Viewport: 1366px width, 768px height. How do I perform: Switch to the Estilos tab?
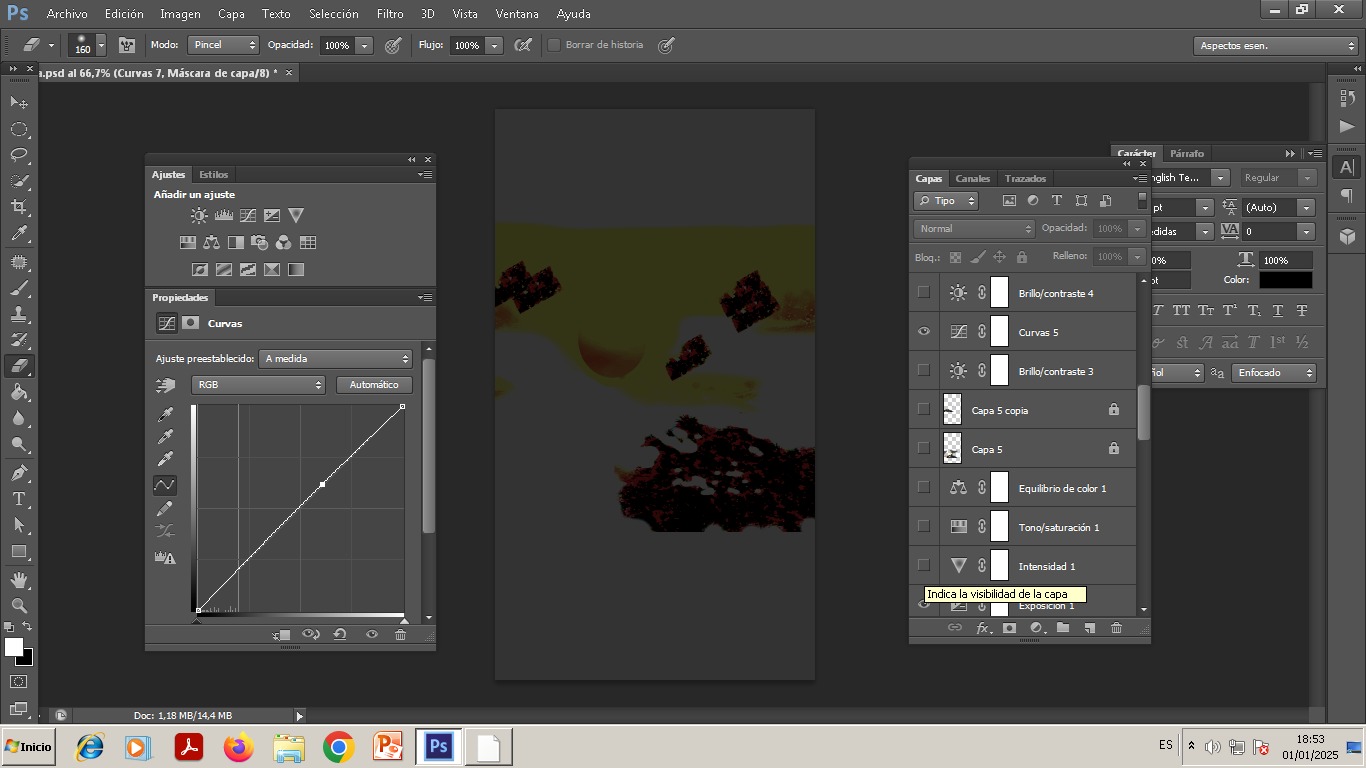pos(213,175)
